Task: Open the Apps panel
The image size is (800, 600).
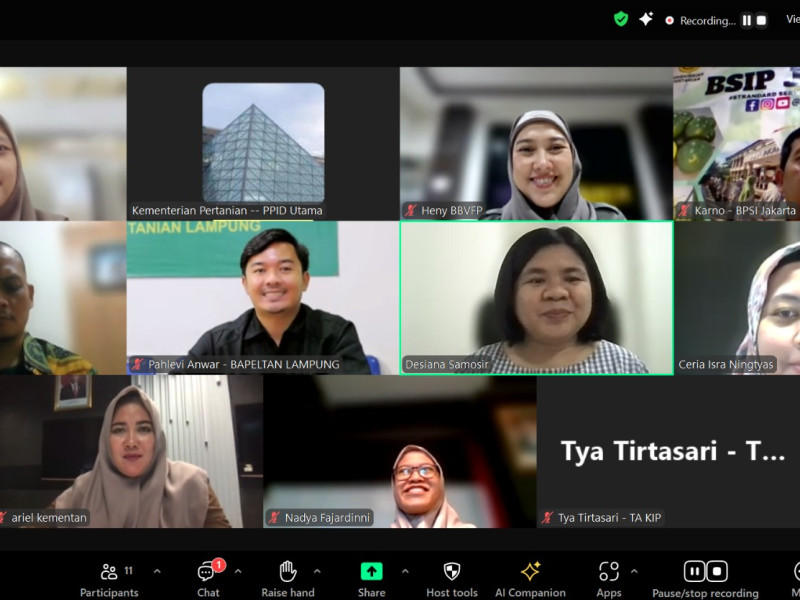Action: 608,578
